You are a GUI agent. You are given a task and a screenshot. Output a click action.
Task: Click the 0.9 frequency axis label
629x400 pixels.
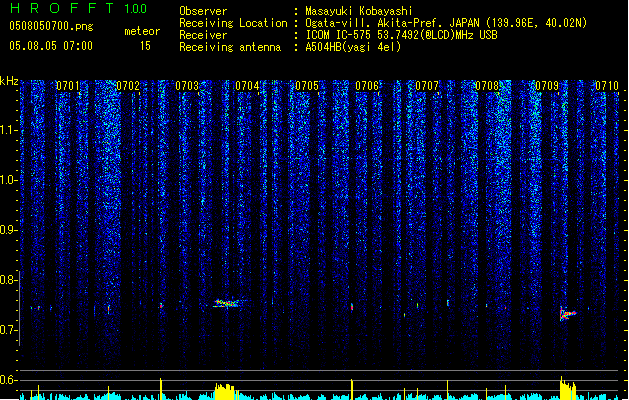click(9, 230)
